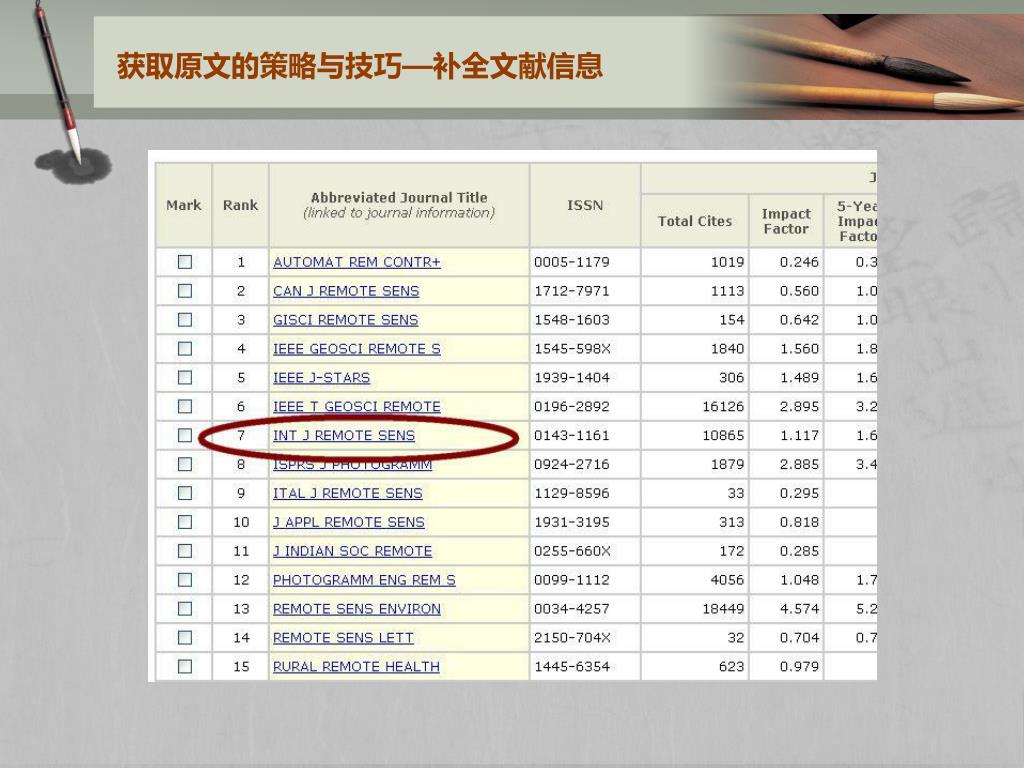Select ISSN value 1445-6354
Screen dimensions: 1024x768
point(571,666)
